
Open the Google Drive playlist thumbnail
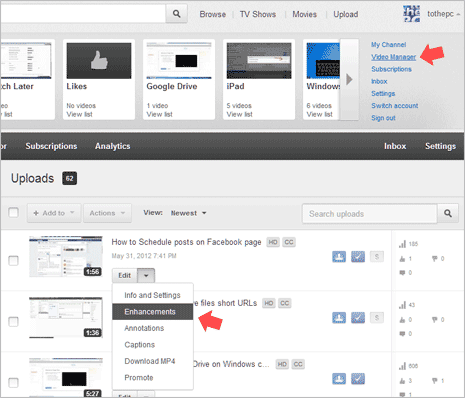click(x=179, y=61)
